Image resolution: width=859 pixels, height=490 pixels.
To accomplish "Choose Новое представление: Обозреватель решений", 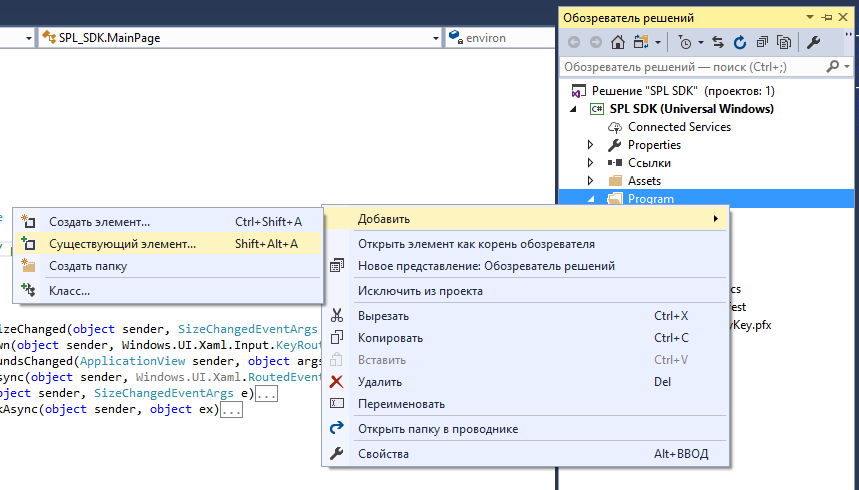I will click(x=525, y=266).
